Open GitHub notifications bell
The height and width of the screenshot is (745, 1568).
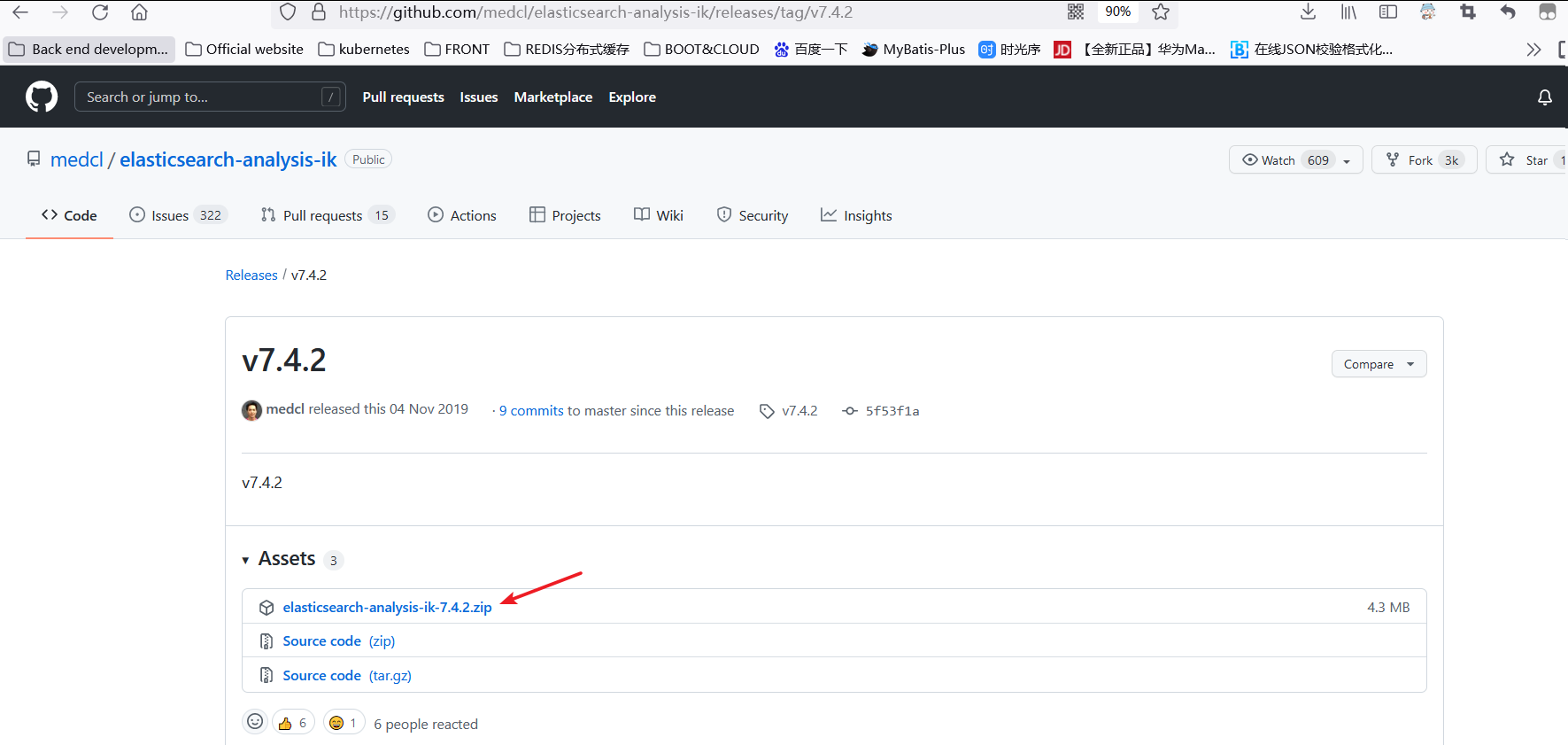coord(1545,97)
